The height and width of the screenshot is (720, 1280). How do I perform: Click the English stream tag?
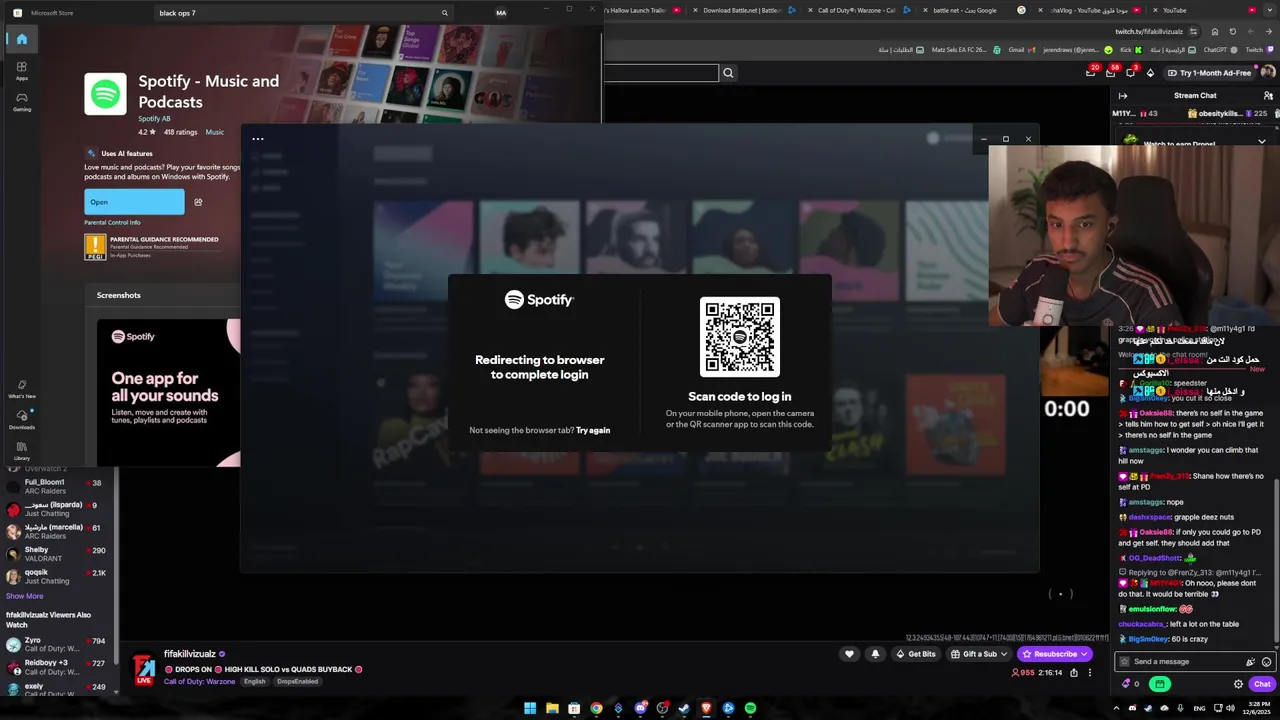(255, 682)
